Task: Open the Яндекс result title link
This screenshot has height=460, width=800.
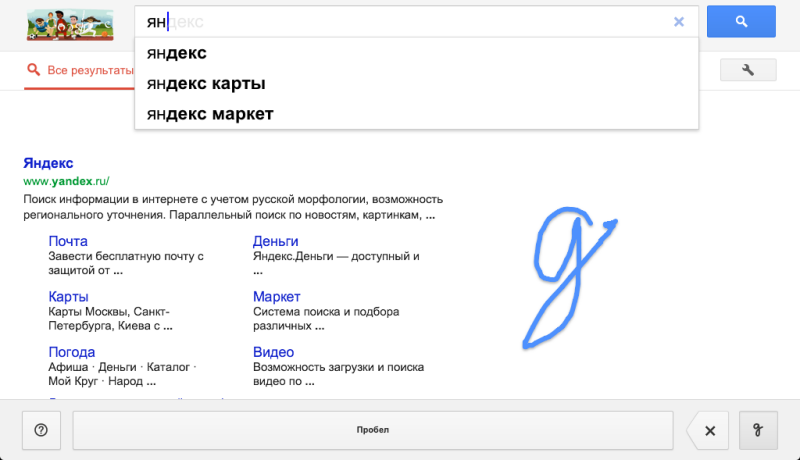Action: [x=48, y=163]
